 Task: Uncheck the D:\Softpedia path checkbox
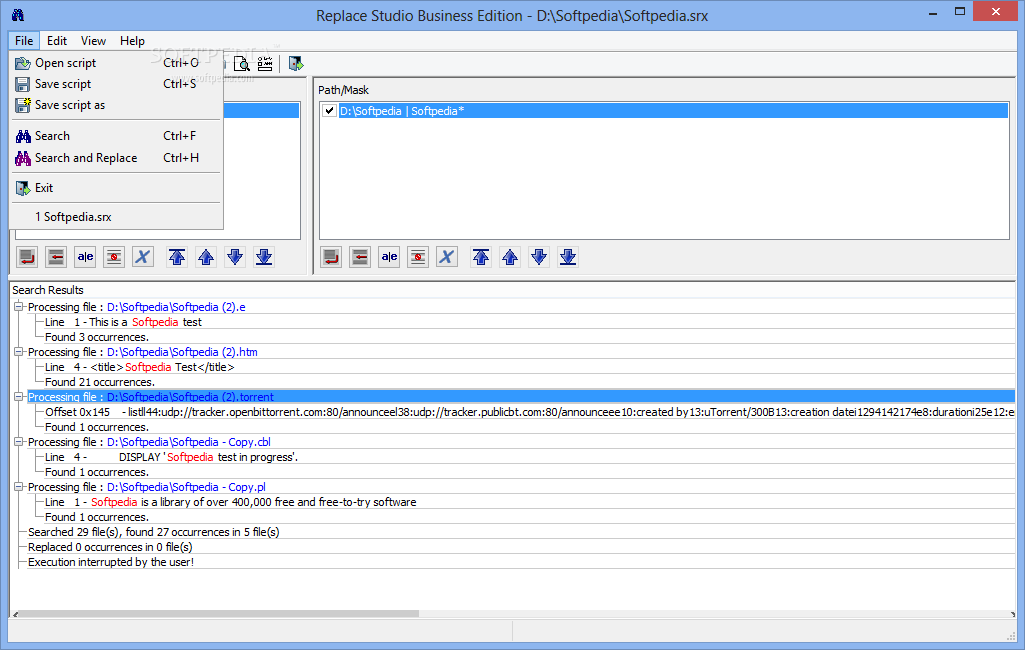pos(329,111)
